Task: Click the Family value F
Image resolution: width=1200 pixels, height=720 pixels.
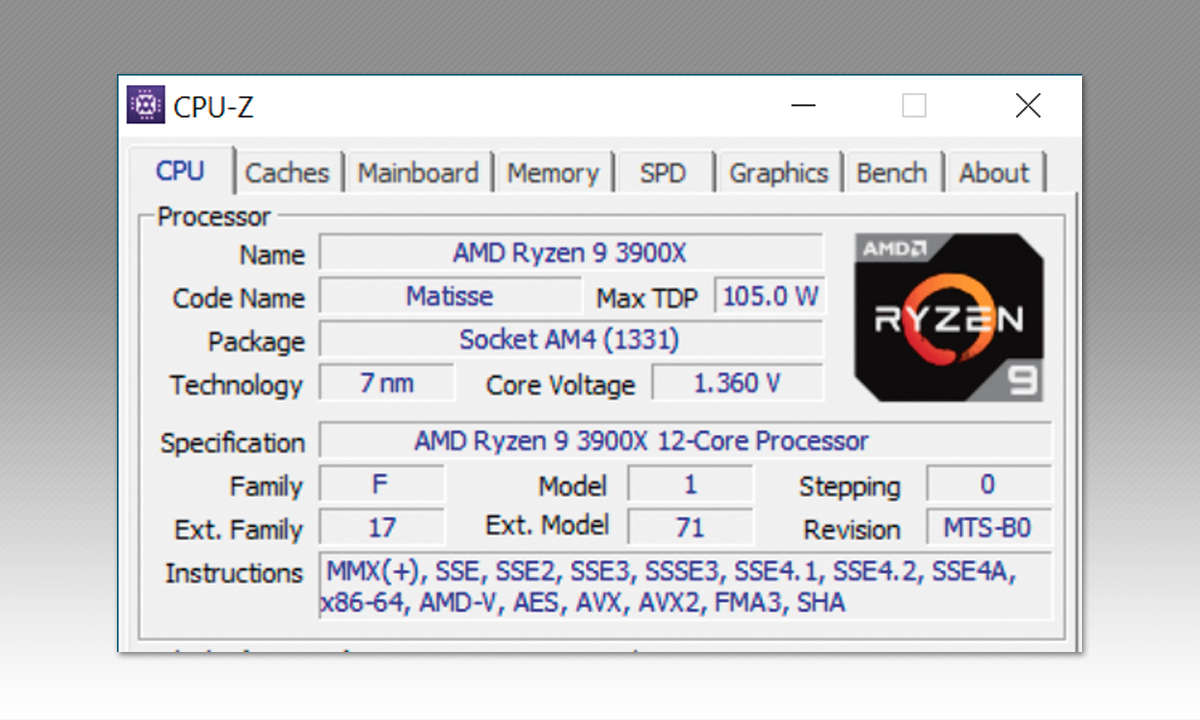Action: 382,485
